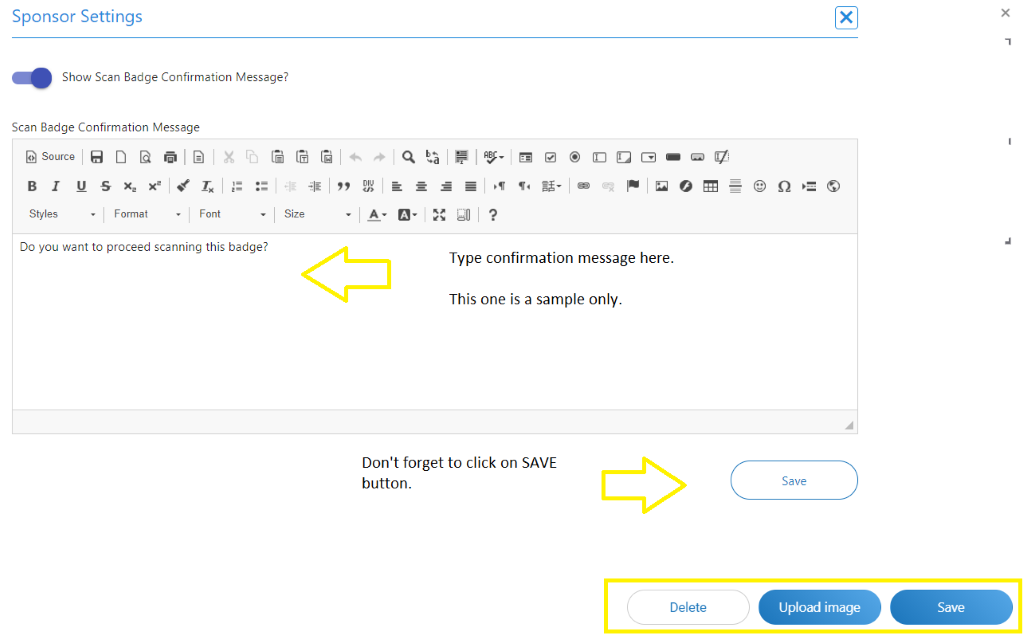Insert an image with the image icon
Screen dimensions: 1024x636
(x=661, y=186)
